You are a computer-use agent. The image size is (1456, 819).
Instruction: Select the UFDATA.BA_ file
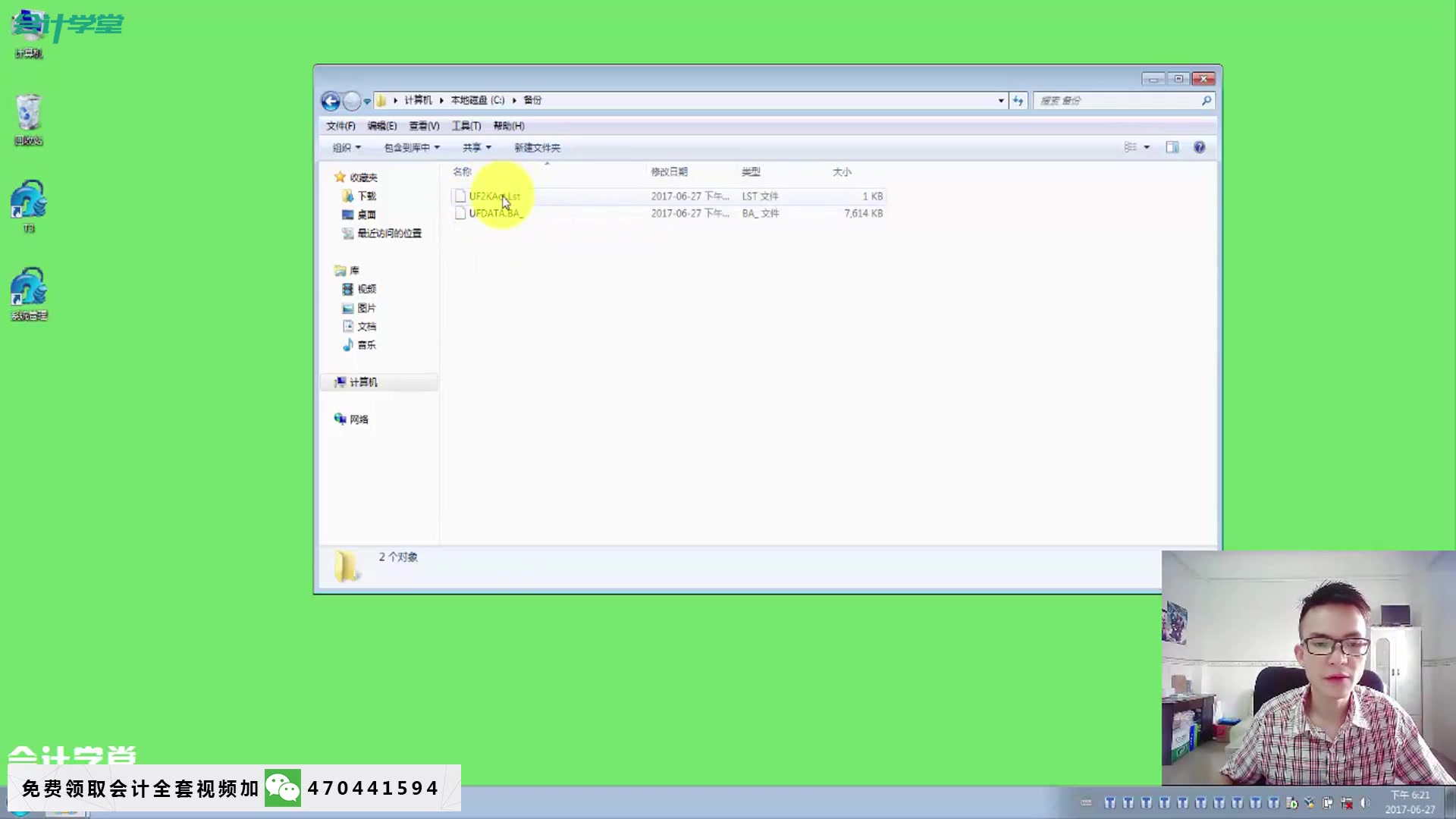pyautogui.click(x=495, y=213)
